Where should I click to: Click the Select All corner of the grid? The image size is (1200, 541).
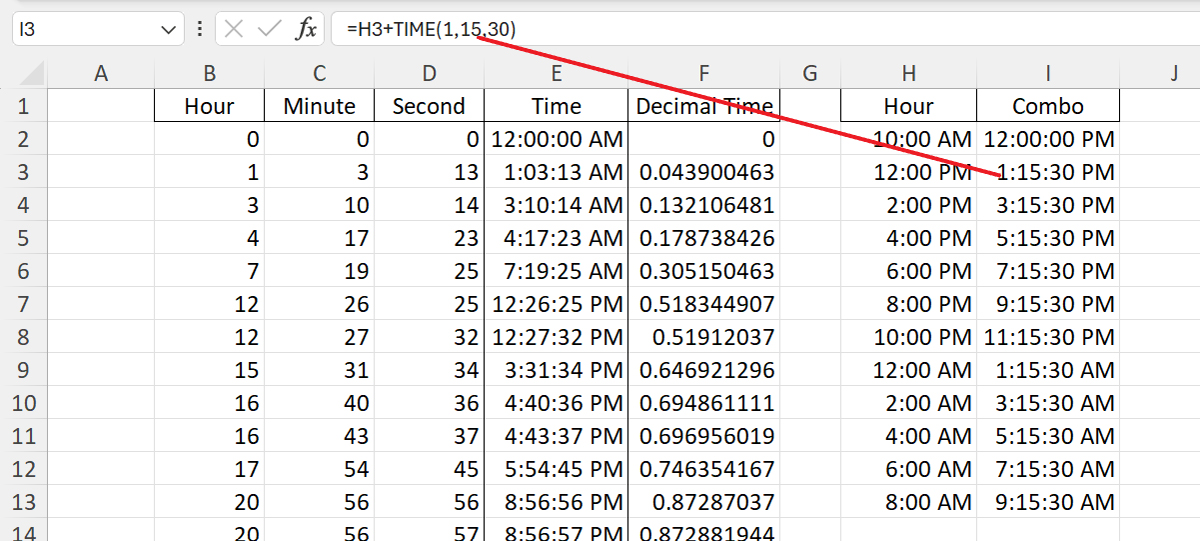23,73
